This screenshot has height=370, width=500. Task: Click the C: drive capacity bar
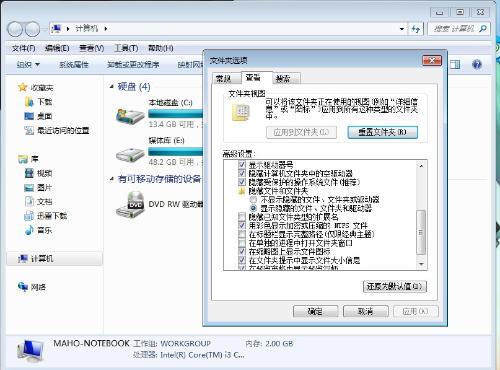point(175,114)
